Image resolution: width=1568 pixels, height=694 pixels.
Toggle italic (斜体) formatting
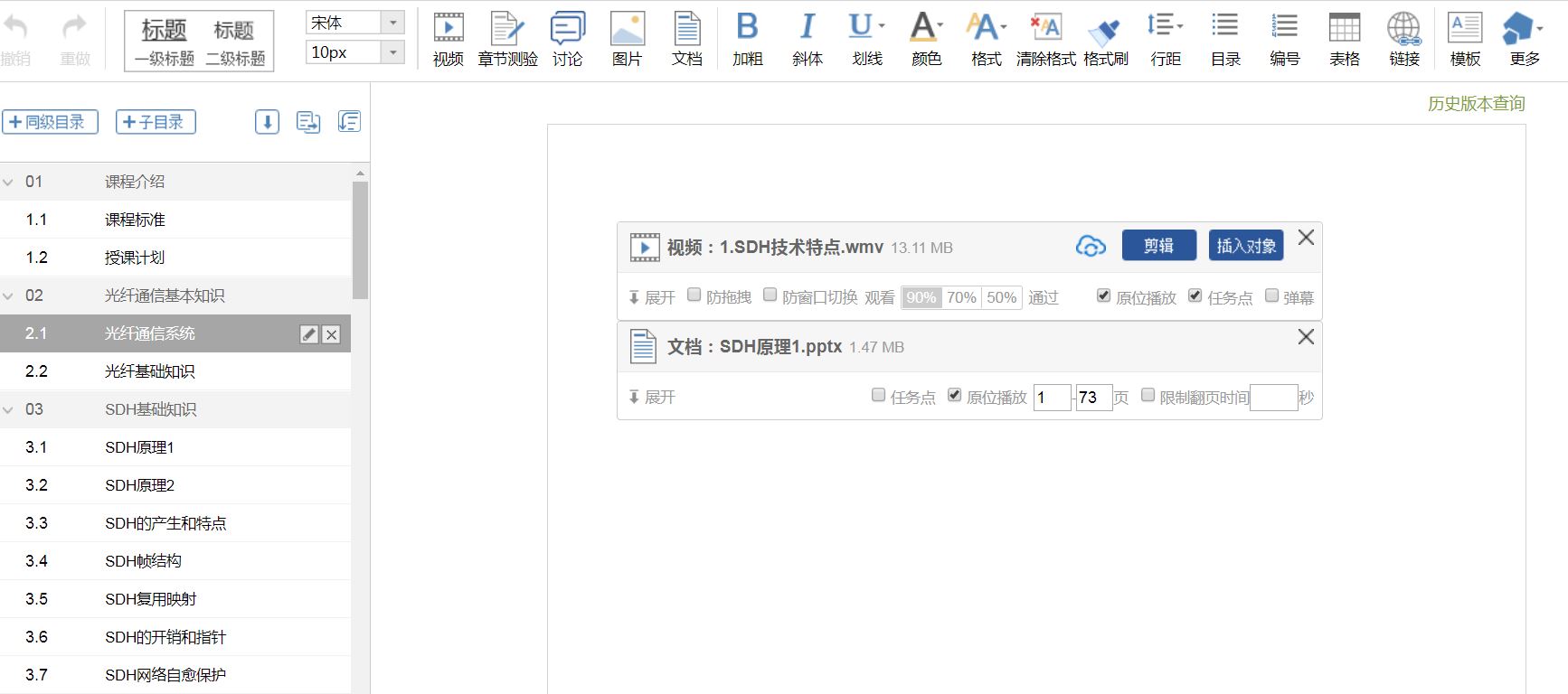(808, 40)
